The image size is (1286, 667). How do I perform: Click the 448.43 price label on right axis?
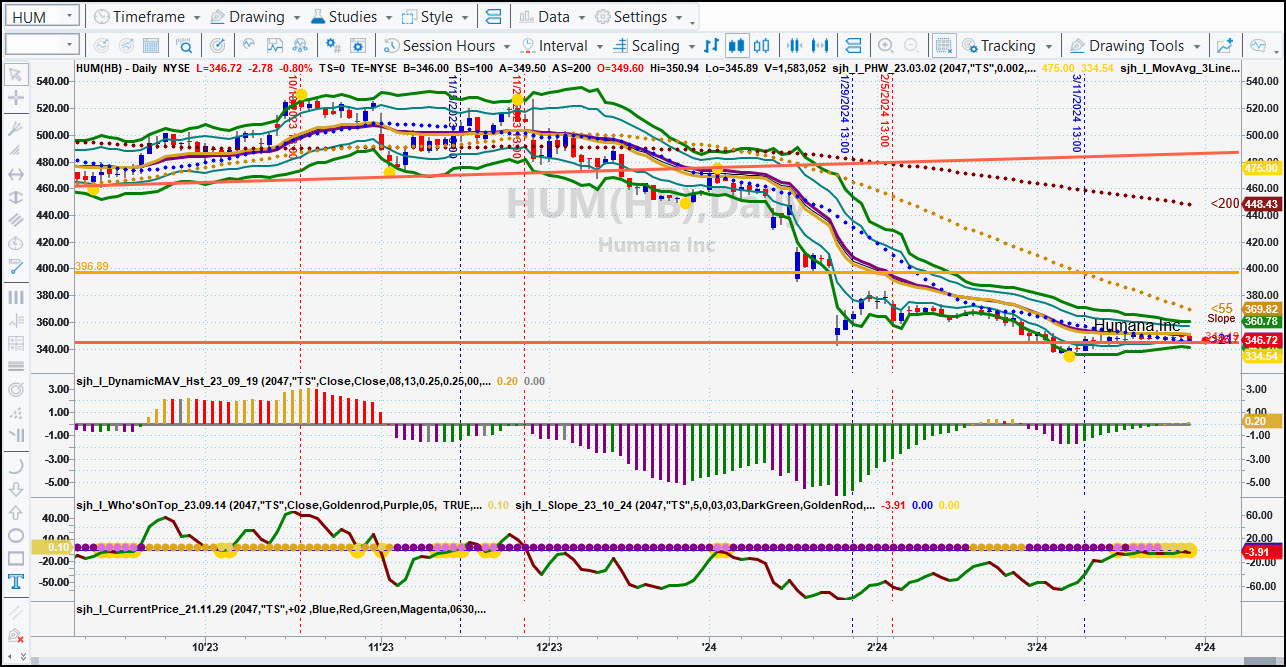pos(1261,204)
